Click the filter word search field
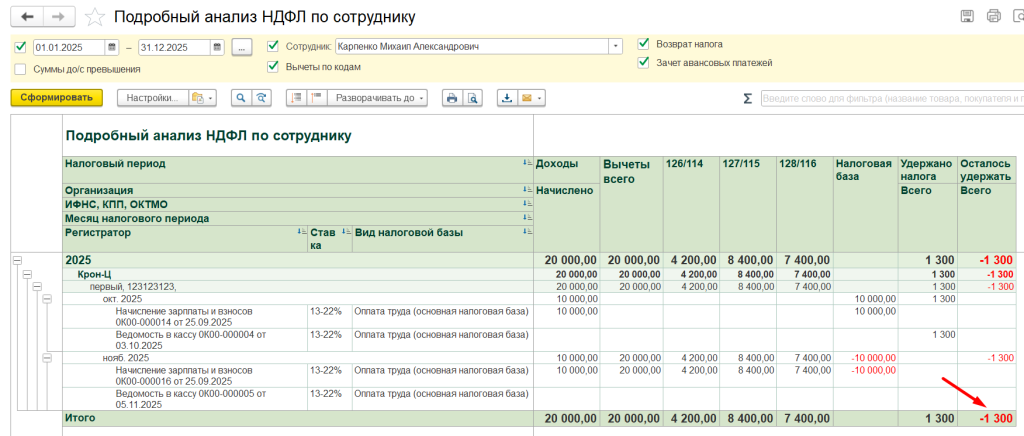Image resolution: width=1024 pixels, height=436 pixels. tap(891, 99)
